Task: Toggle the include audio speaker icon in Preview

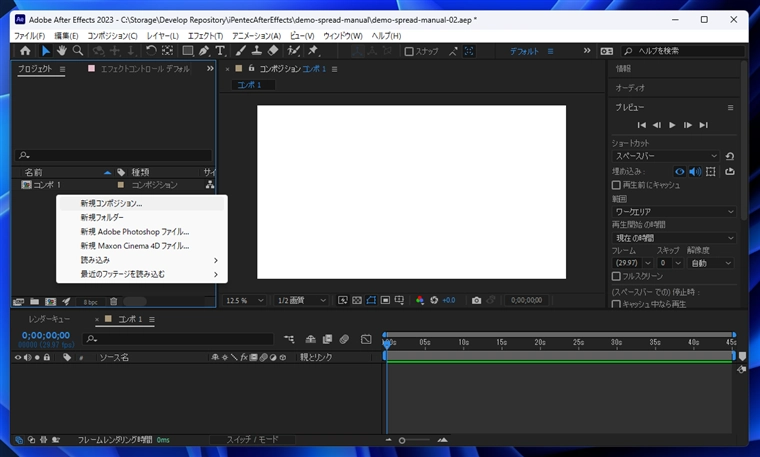Action: [695, 172]
